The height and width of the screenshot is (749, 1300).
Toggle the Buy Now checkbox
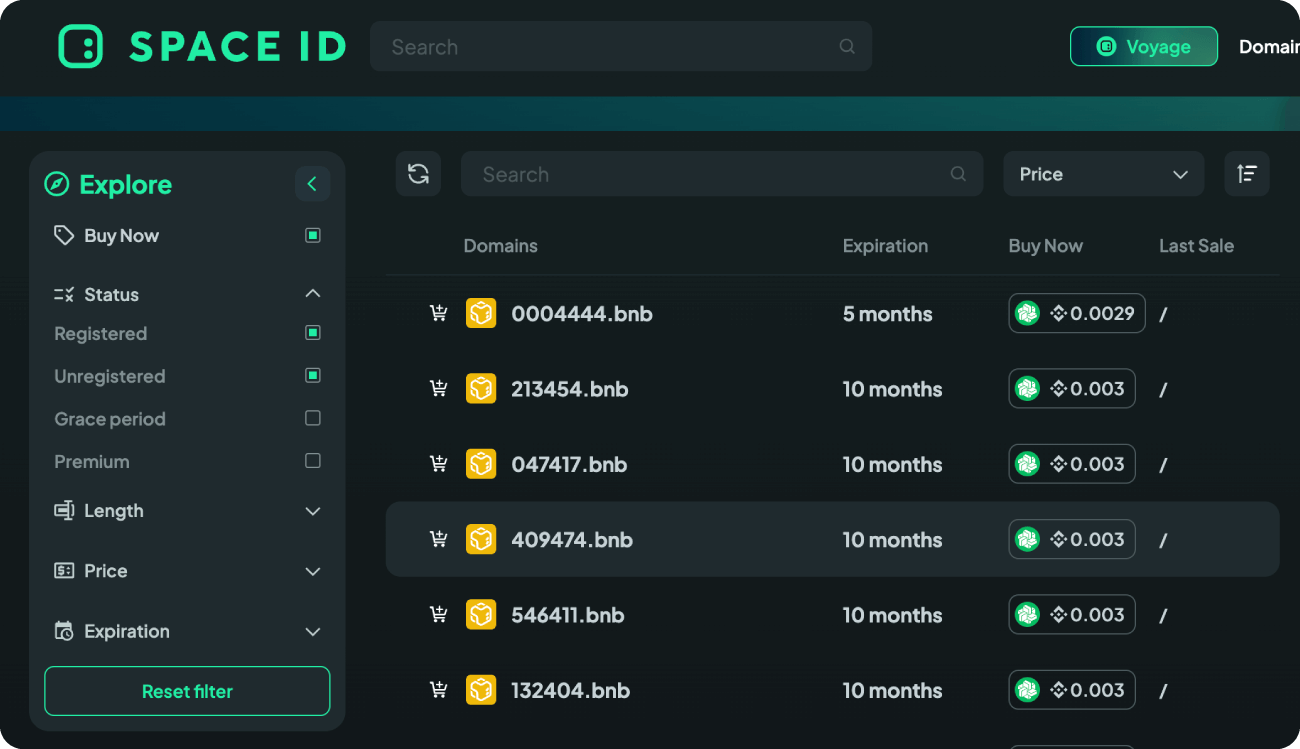[x=313, y=235]
